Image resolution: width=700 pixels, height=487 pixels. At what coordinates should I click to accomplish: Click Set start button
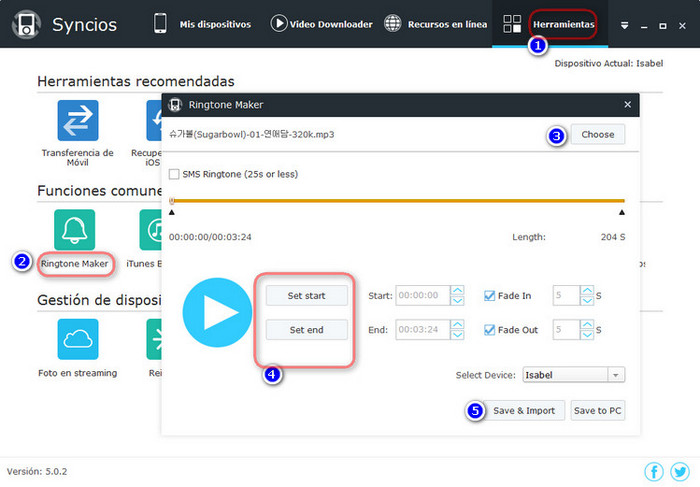pyautogui.click(x=306, y=296)
